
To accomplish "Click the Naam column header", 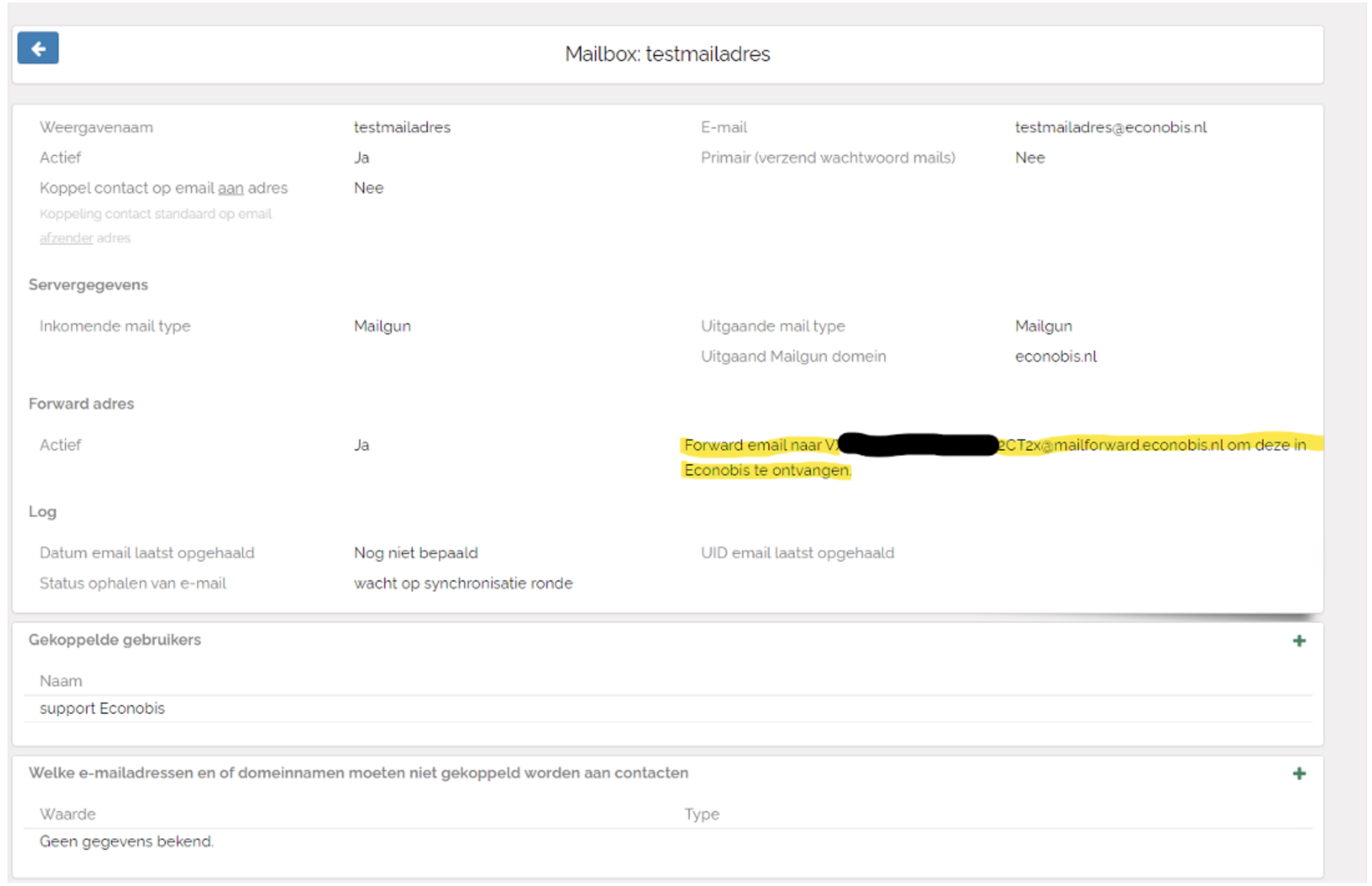I will (x=61, y=681).
